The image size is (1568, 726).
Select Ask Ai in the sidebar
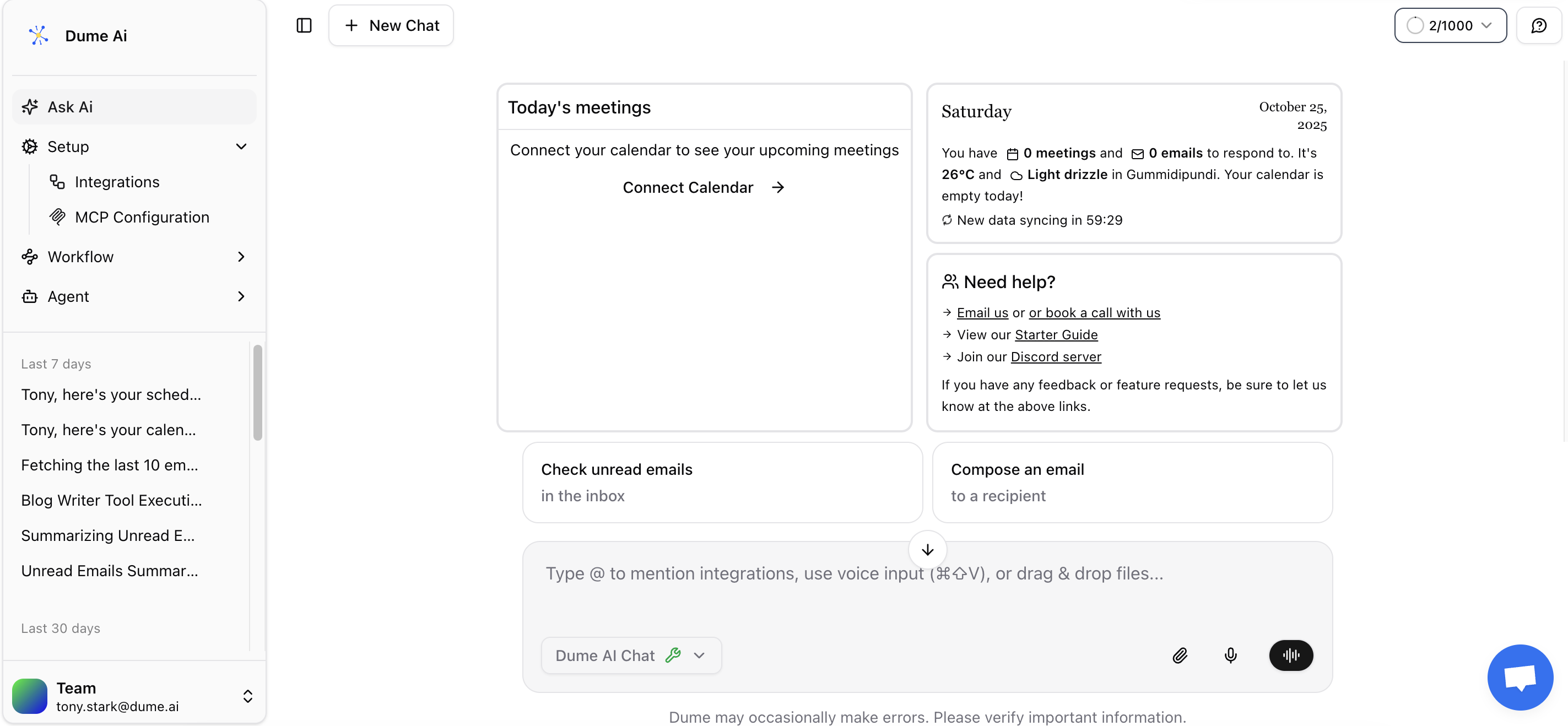pos(70,106)
